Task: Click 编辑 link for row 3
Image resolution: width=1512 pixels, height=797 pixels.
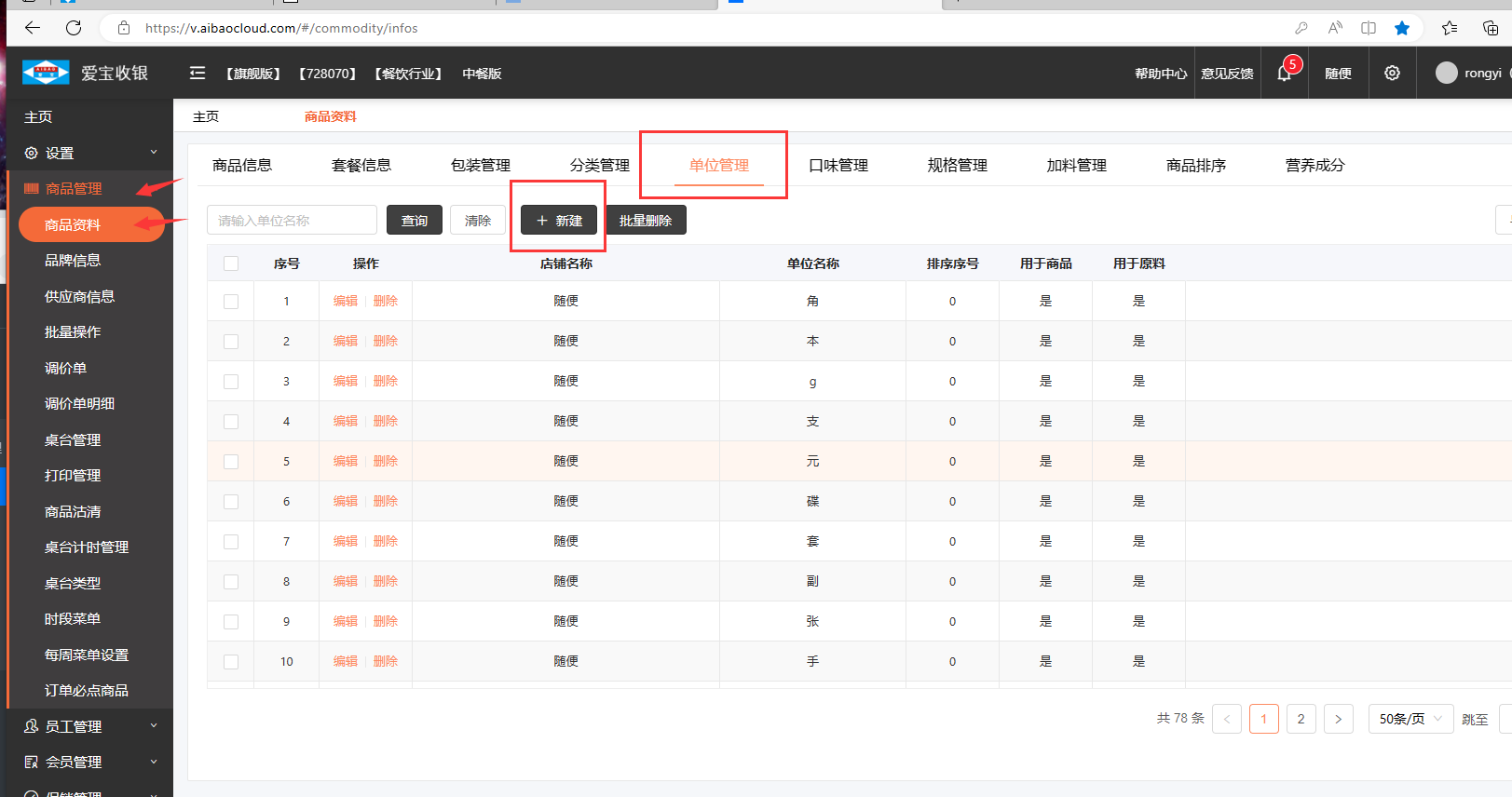Action: (346, 382)
